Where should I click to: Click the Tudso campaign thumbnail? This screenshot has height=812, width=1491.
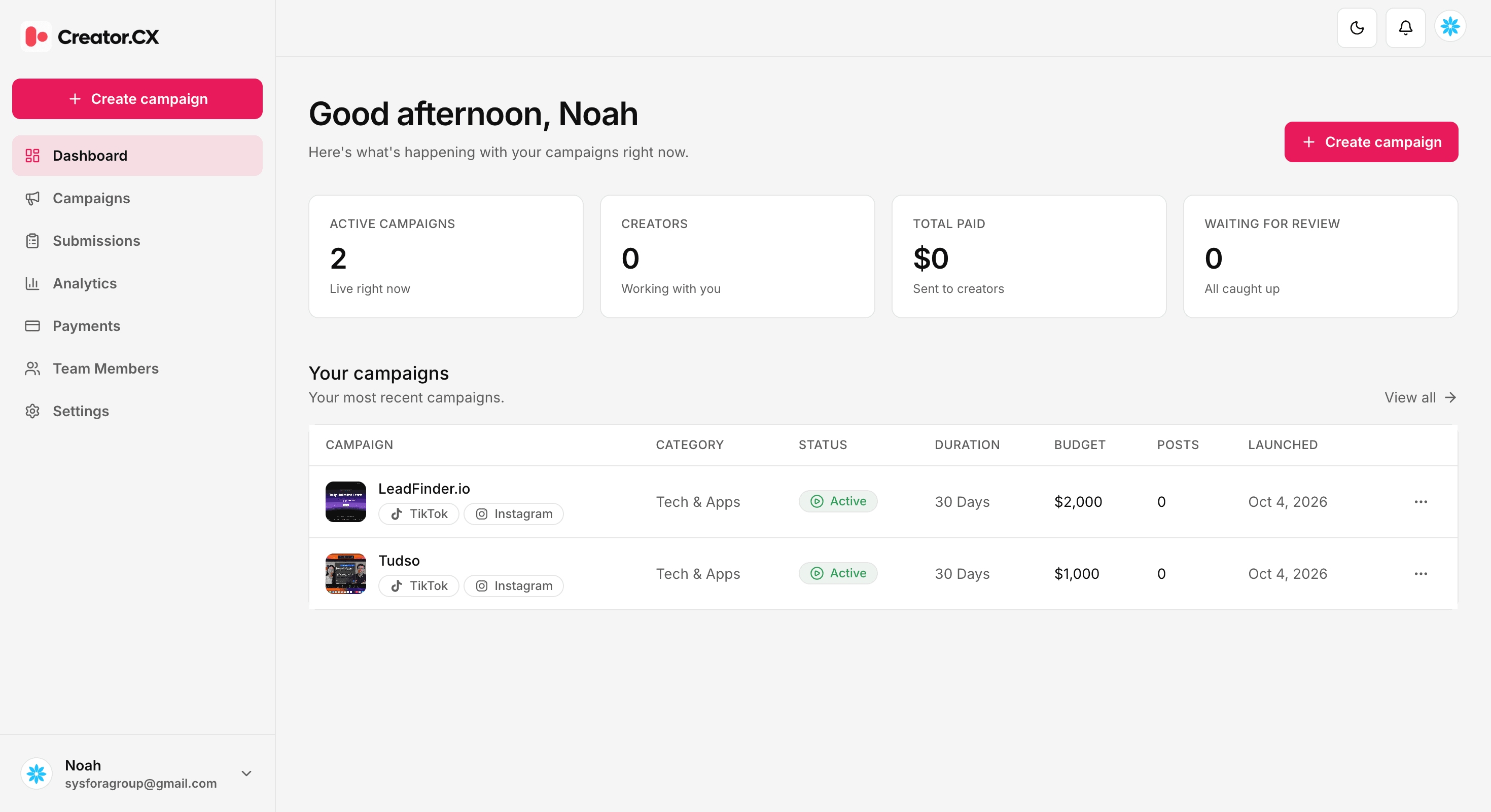pyautogui.click(x=345, y=574)
